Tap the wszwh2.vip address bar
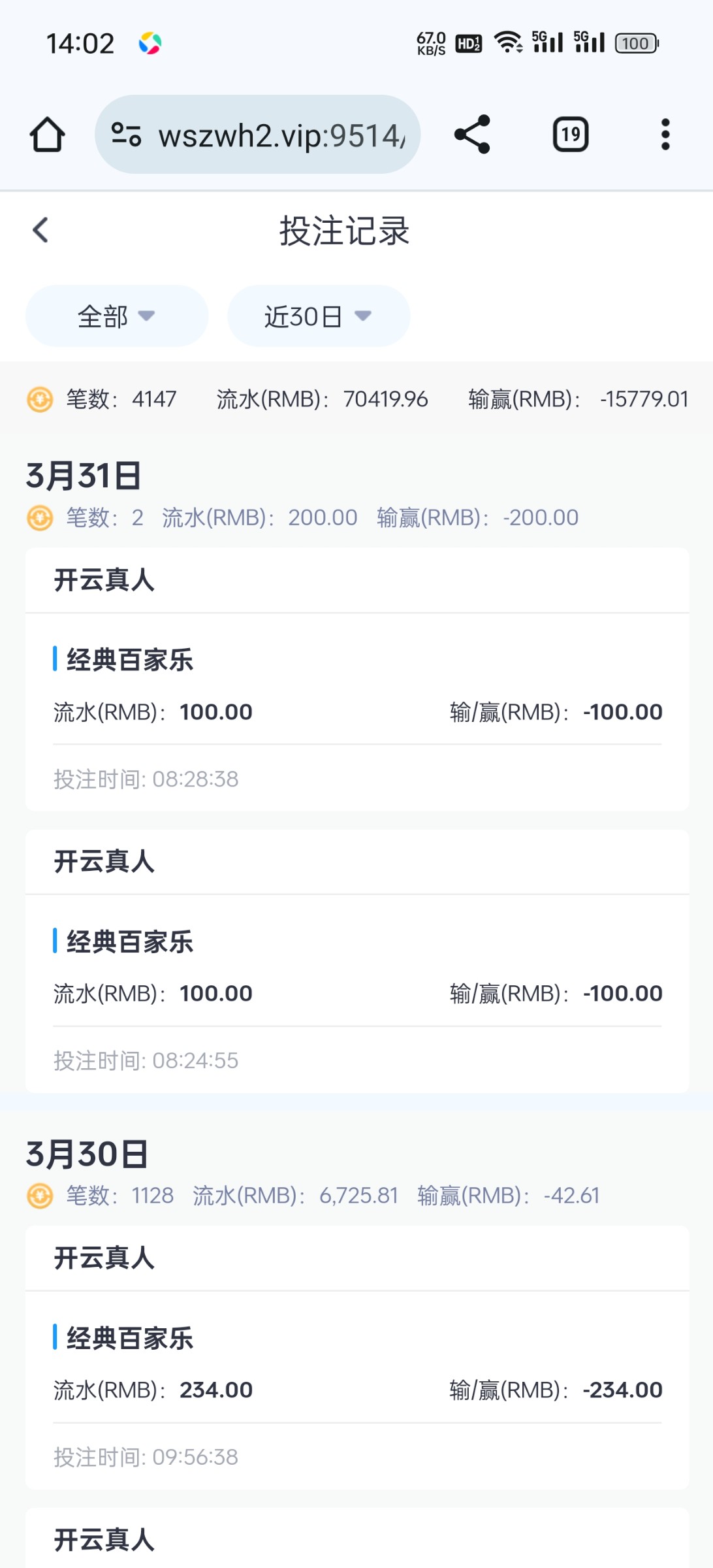The image size is (713, 1568). point(281,135)
